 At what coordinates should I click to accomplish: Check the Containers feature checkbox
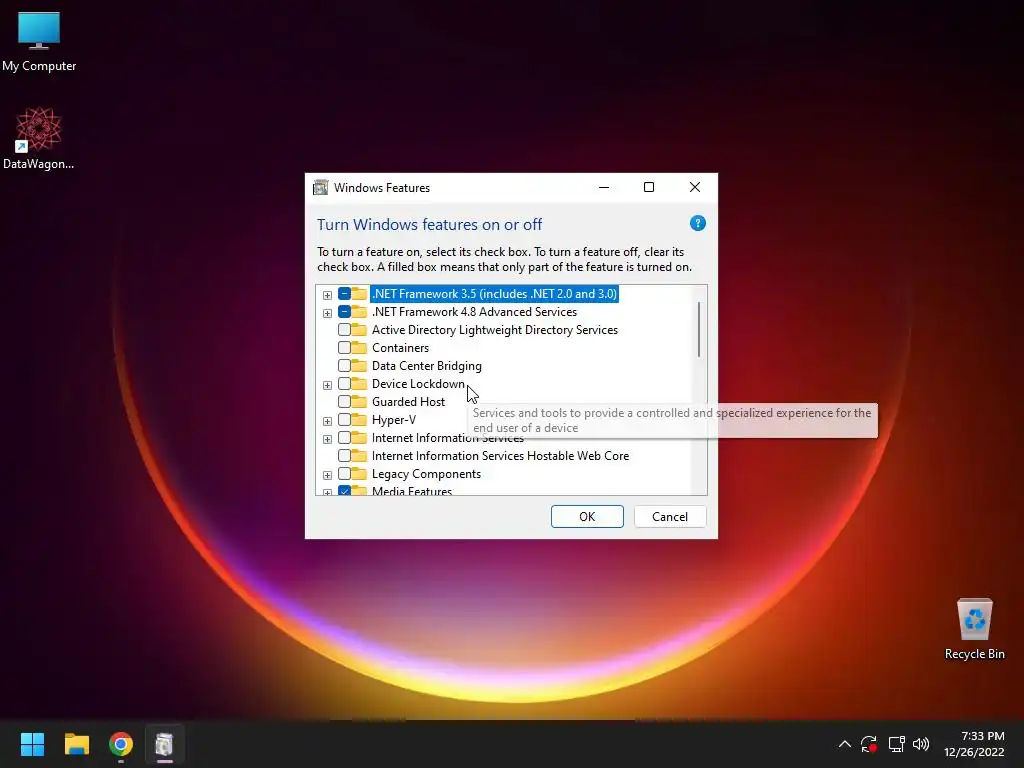click(344, 348)
